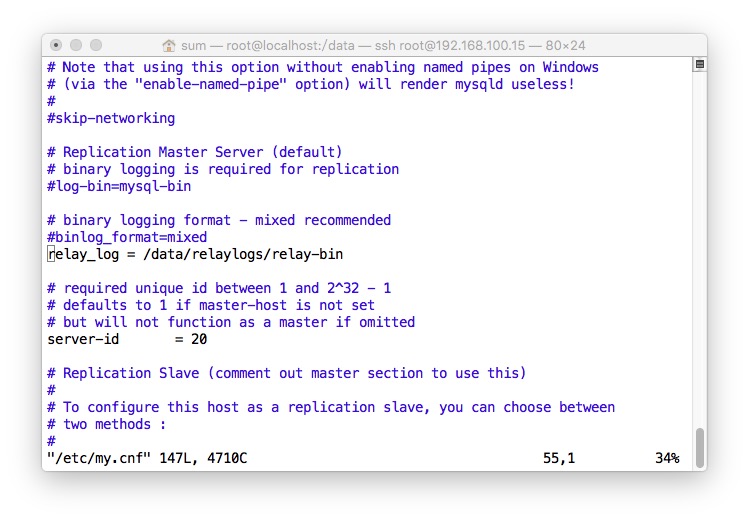
Task: Click the window title text 'sum — root@localhost:/data'
Action: pos(268,45)
